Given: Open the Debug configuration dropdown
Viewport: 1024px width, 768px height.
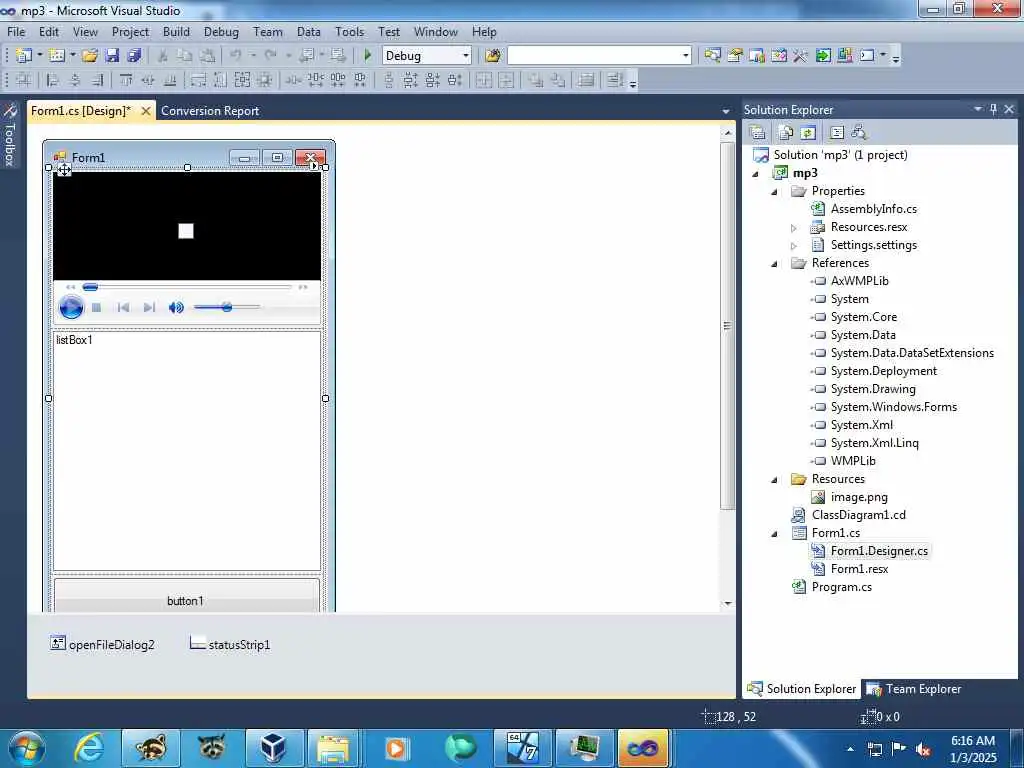Looking at the screenshot, I should [466, 56].
